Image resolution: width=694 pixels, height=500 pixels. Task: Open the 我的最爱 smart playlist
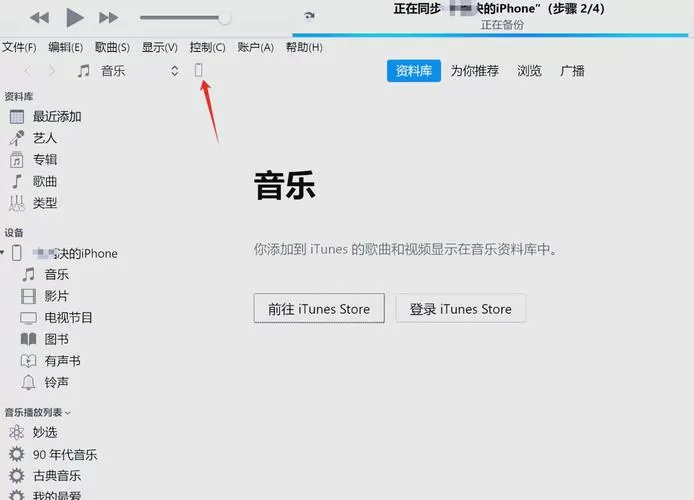click(x=45, y=495)
